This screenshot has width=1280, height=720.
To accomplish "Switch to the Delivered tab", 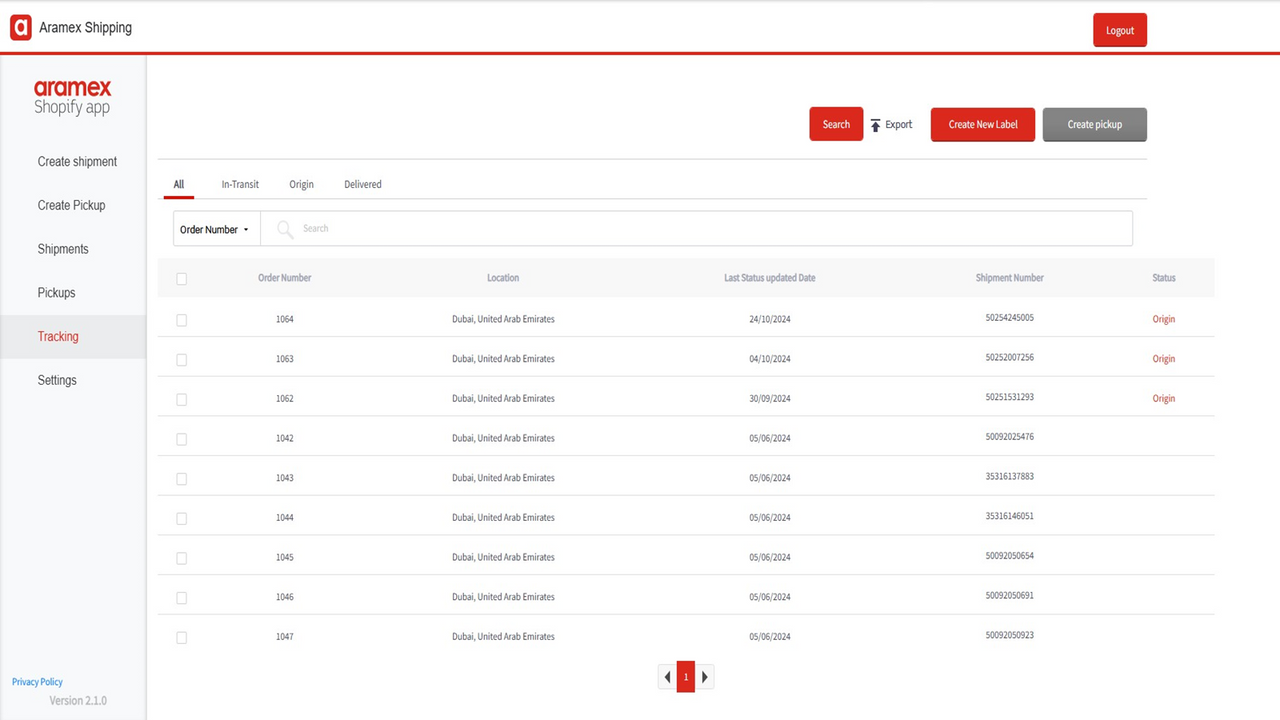I will pyautogui.click(x=363, y=184).
